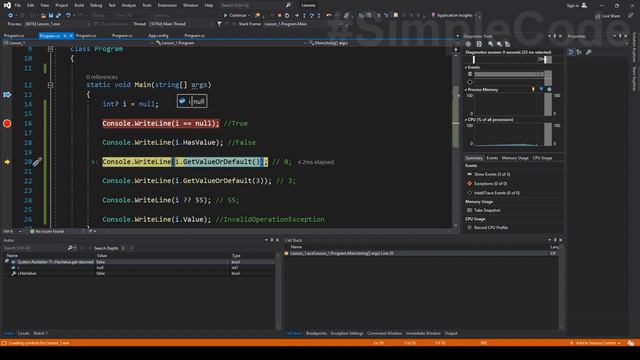Click the Save All icon
Screen dimensions: 640x360
click(x=58, y=16)
